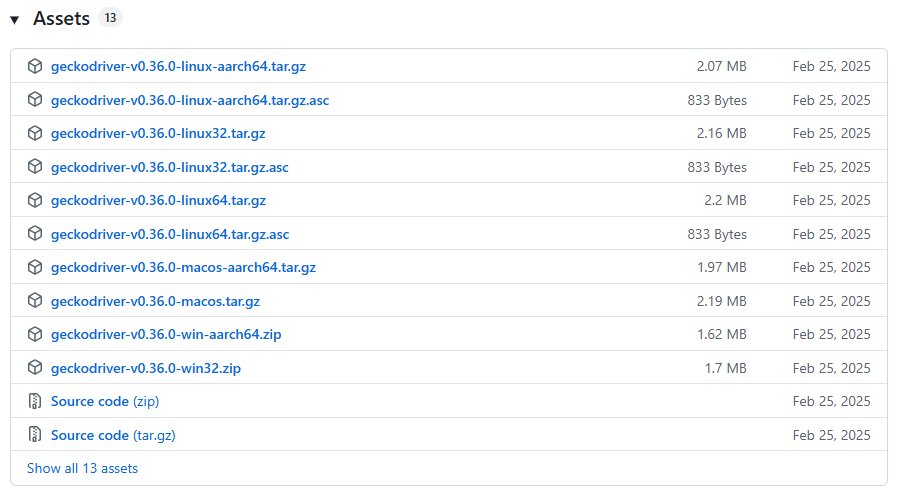Click package icon beside win32.zip
The image size is (899, 497).
tap(35, 368)
